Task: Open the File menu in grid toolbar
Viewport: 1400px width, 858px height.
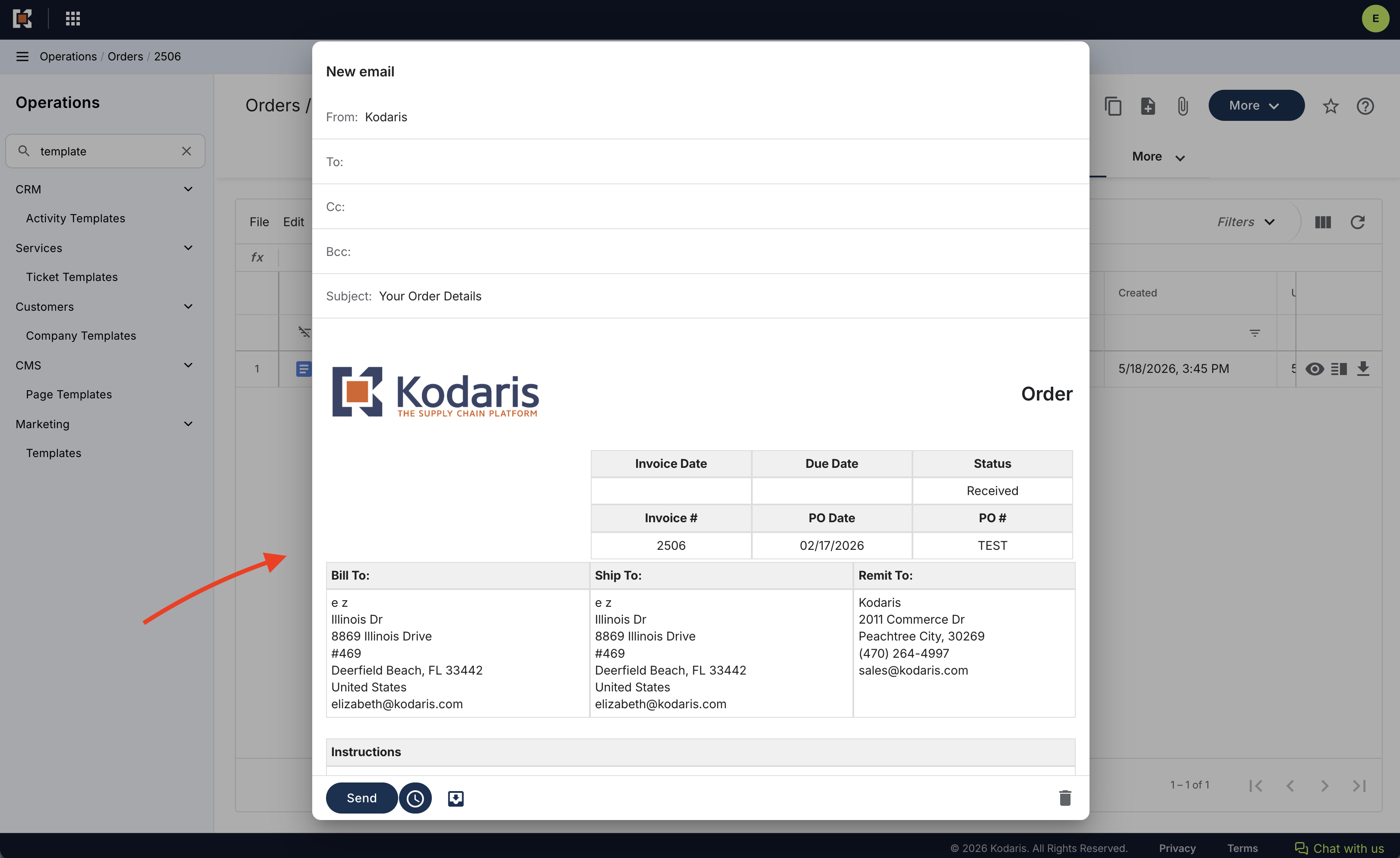Action: click(259, 222)
